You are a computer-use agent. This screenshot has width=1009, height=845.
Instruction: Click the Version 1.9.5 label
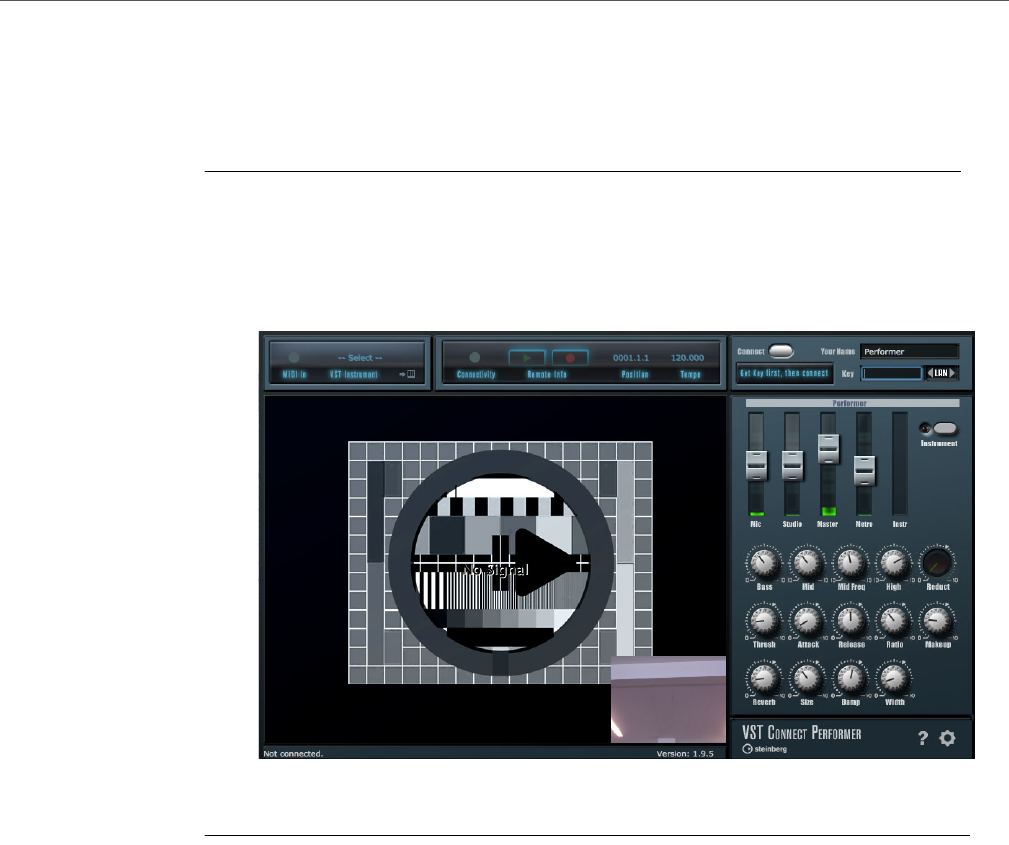tap(685, 754)
